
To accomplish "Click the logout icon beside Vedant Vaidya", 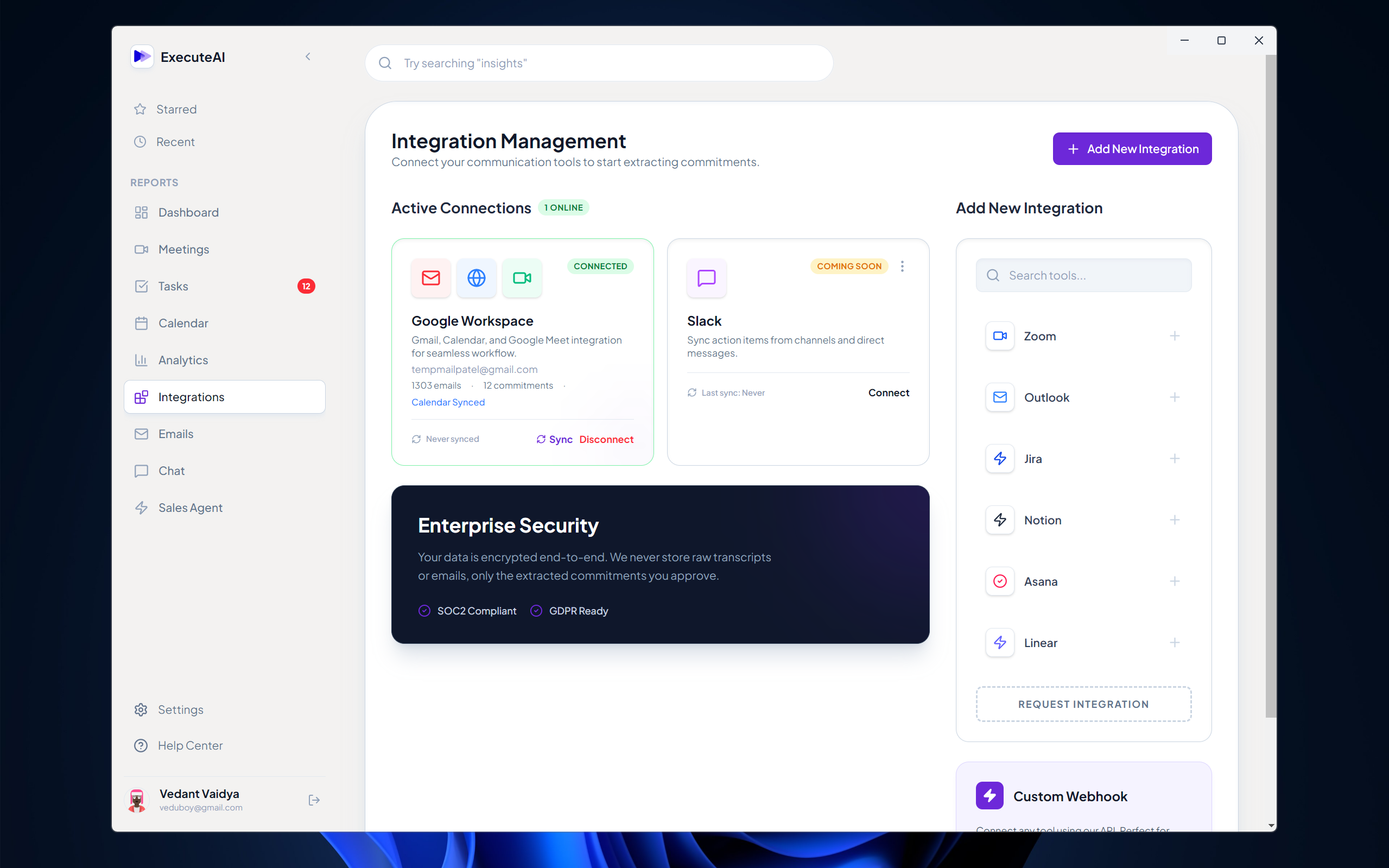I will (313, 800).
